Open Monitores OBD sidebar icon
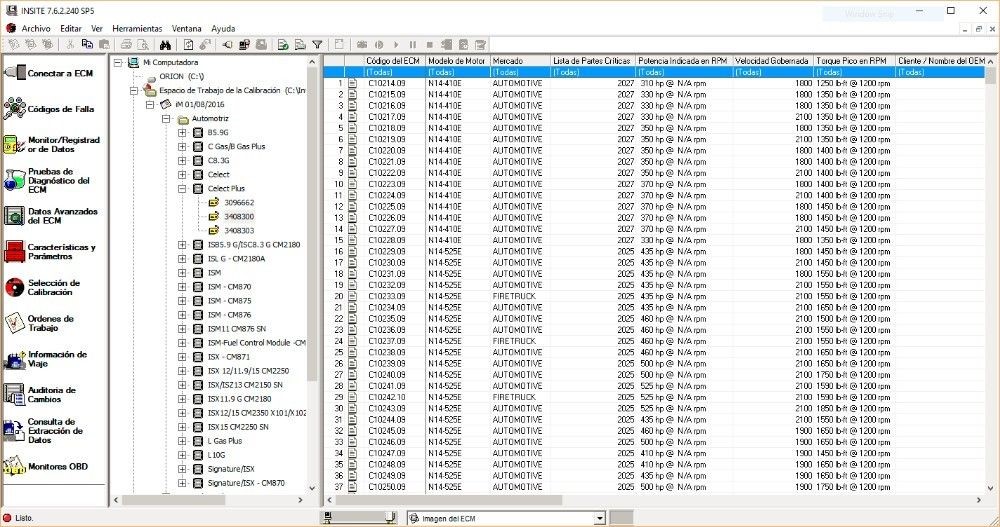 click(x=50, y=466)
